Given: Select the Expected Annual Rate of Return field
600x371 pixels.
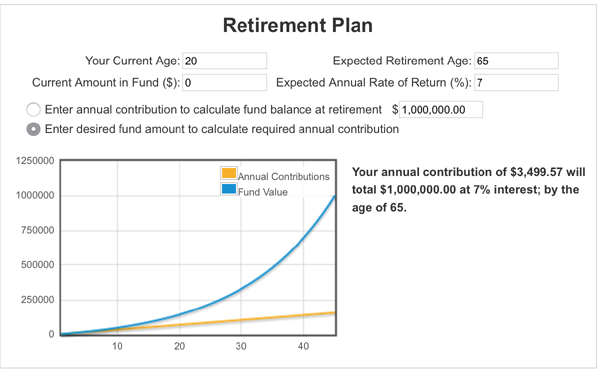Looking at the screenshot, I should point(516,83).
